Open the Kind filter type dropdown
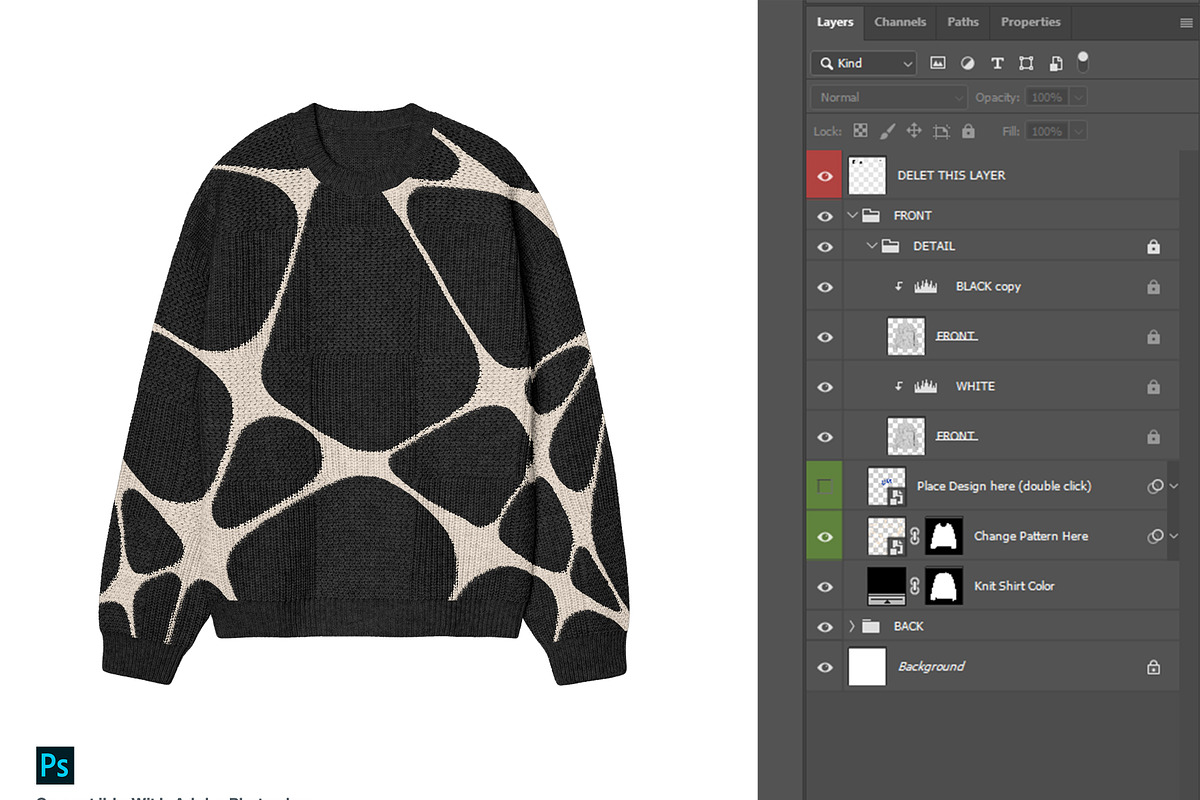This screenshot has height=800, width=1200. [x=863, y=63]
